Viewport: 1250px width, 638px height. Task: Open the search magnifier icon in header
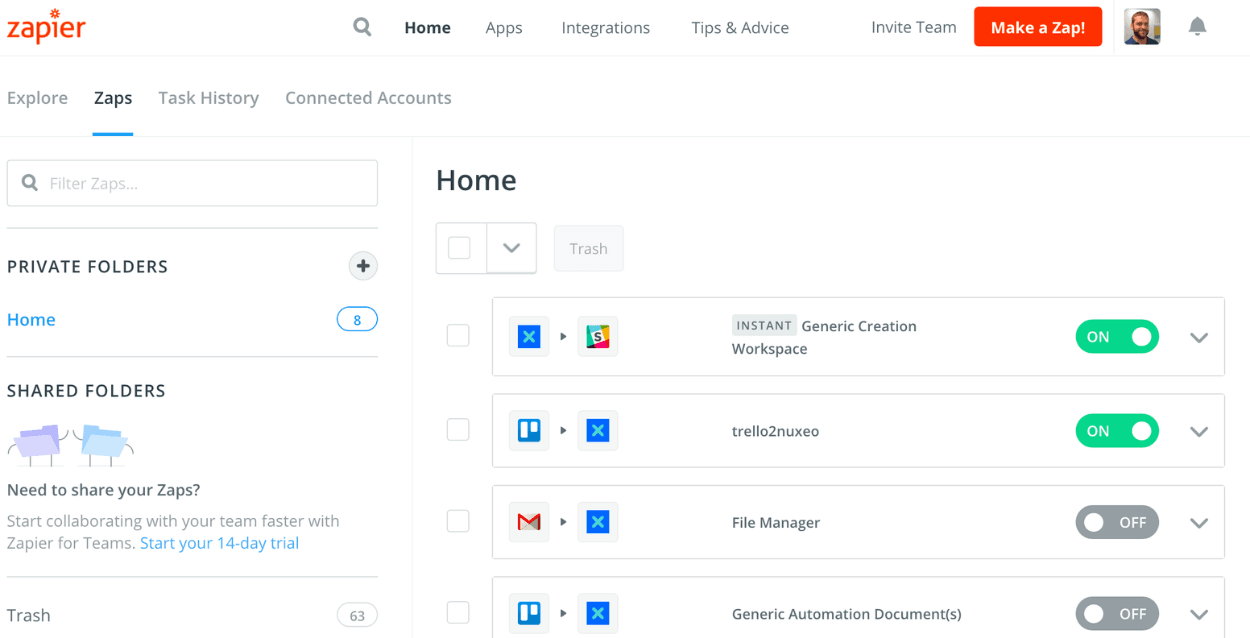[362, 27]
